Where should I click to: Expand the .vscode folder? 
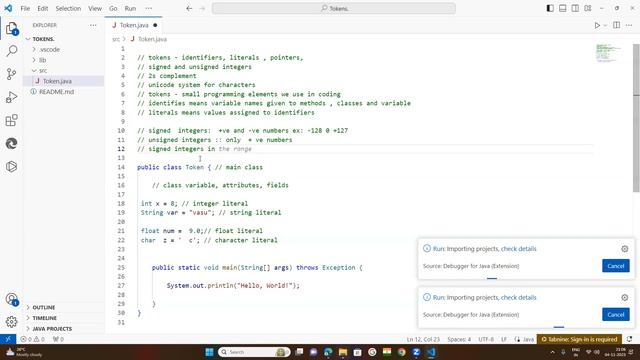(50, 49)
